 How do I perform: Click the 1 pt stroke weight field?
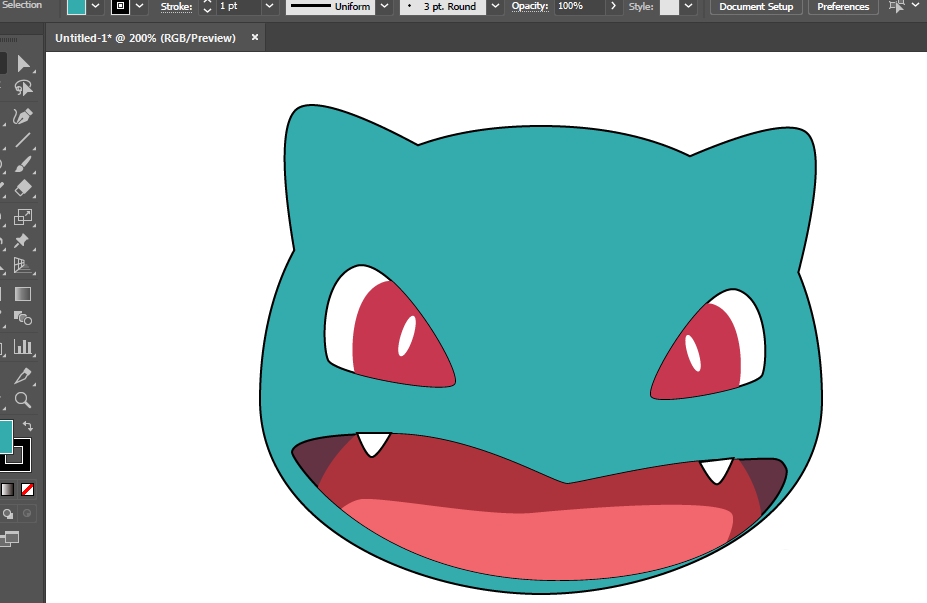click(238, 7)
